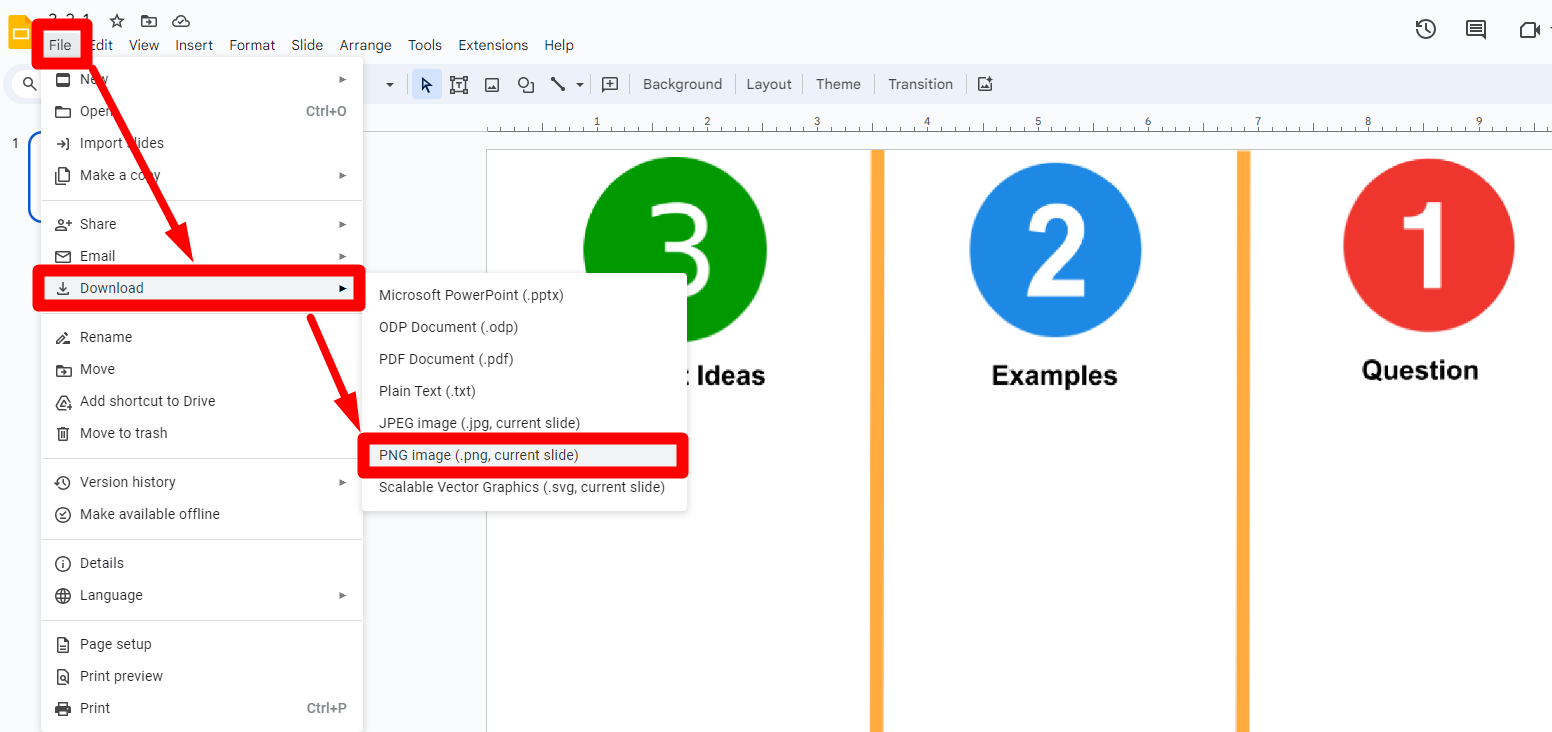This screenshot has height=732, width=1552.
Task: Choose the Select cursor tool
Action: pyautogui.click(x=427, y=84)
